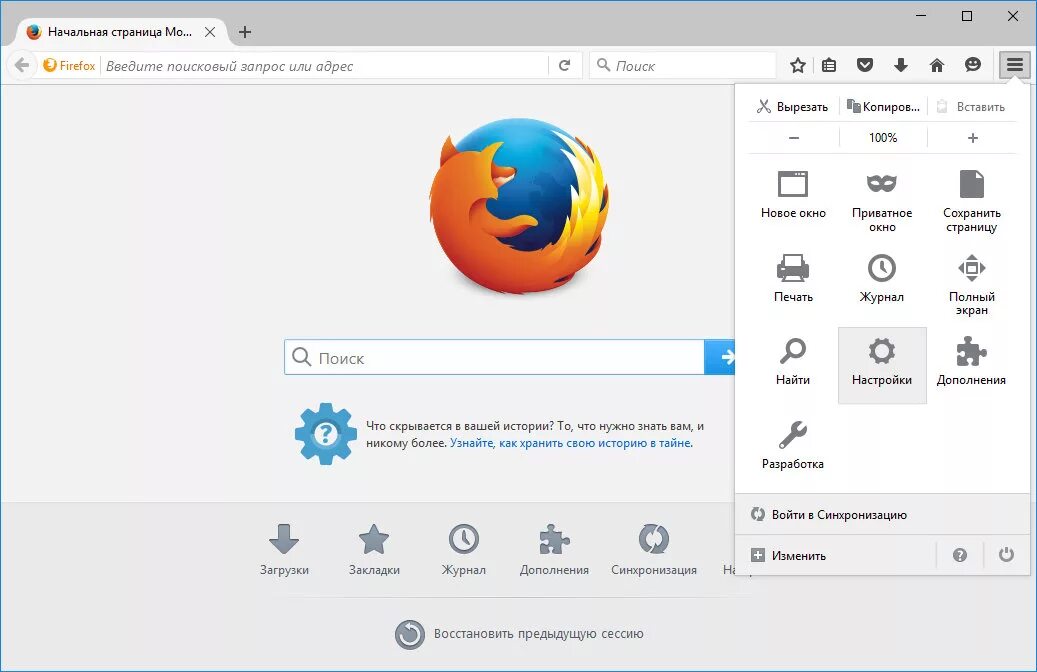
Task: Close the Начальная страница tab
Action: (x=210, y=32)
